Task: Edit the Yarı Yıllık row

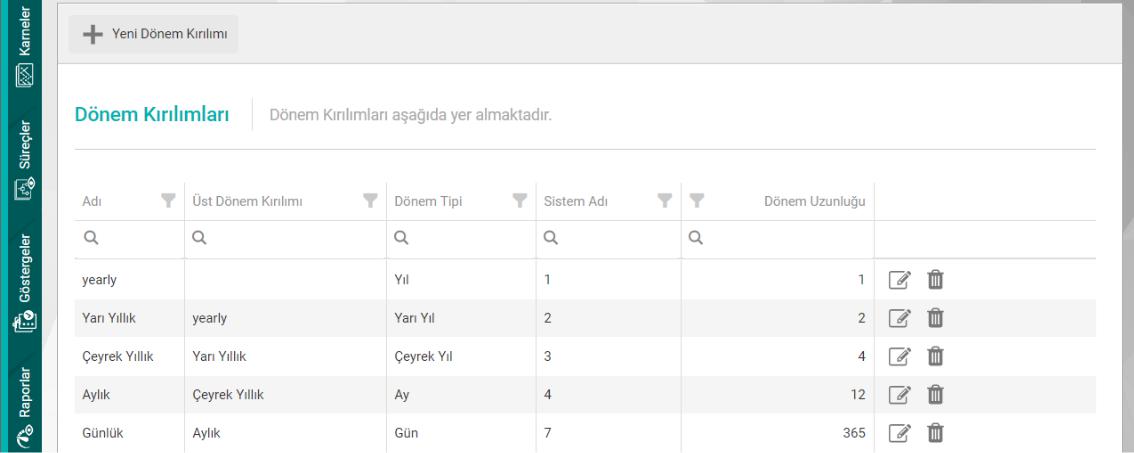Action: point(900,318)
